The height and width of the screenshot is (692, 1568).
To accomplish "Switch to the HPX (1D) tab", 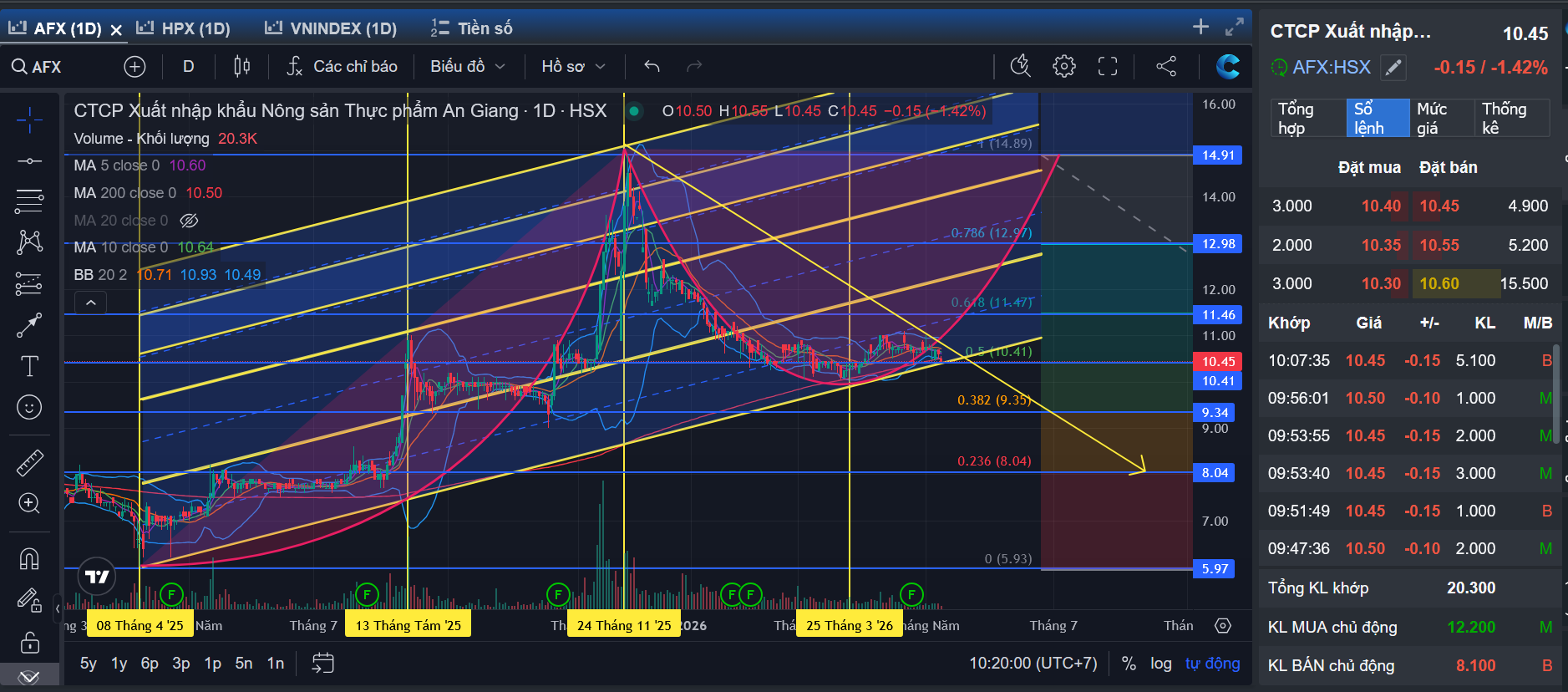I will [183, 28].
